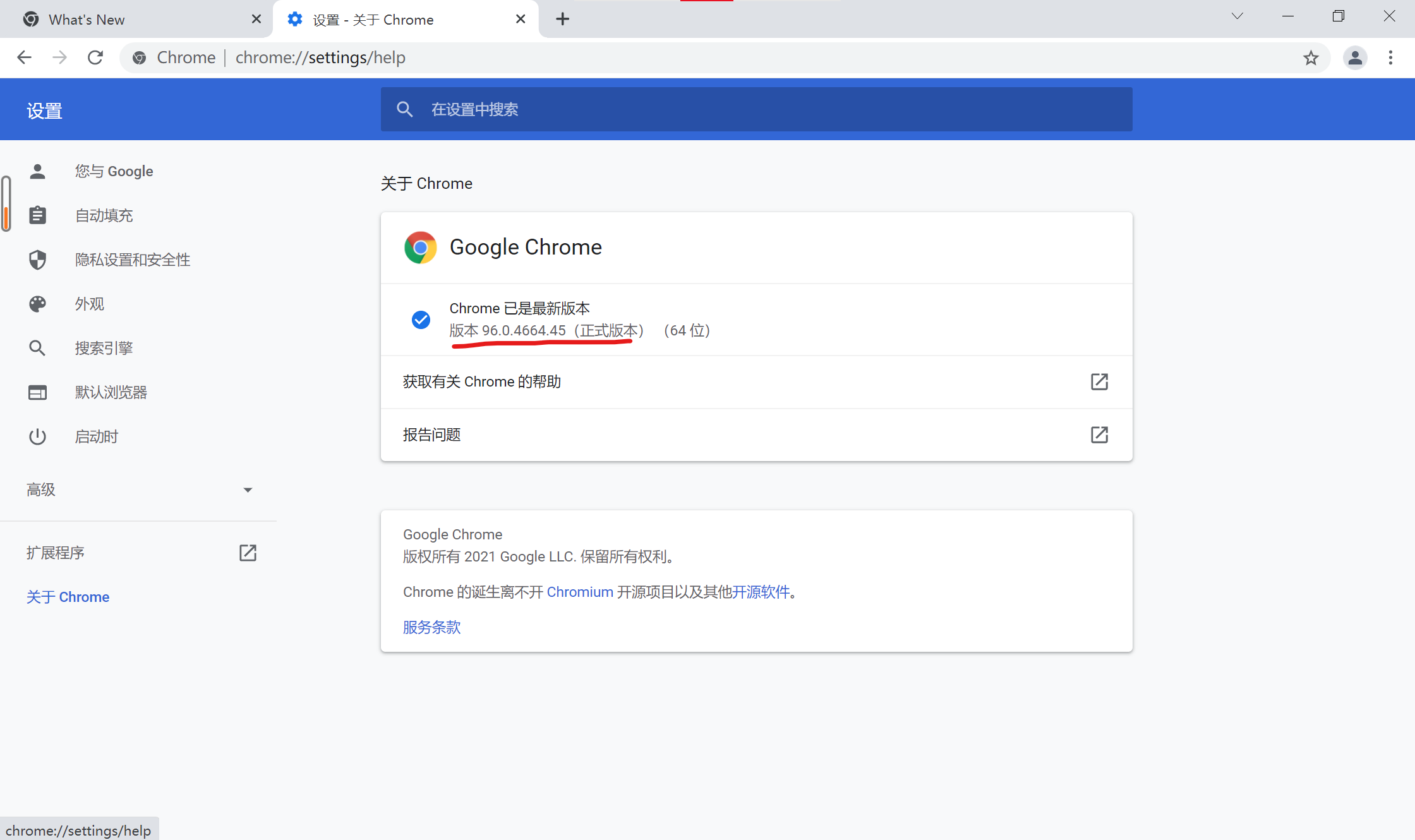Click external link icon for Chrome help
Screen dimensions: 1415x840
(x=1099, y=381)
